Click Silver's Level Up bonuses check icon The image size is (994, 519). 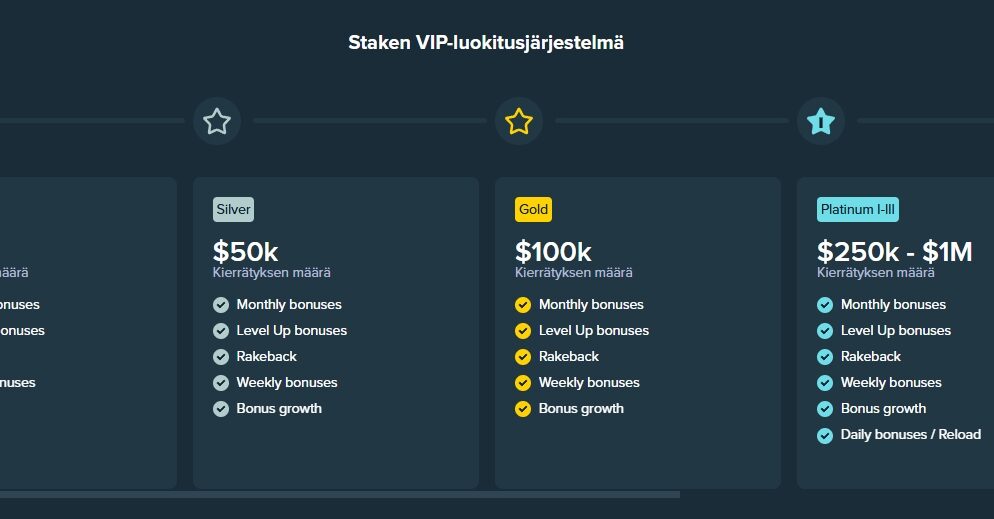[221, 331]
